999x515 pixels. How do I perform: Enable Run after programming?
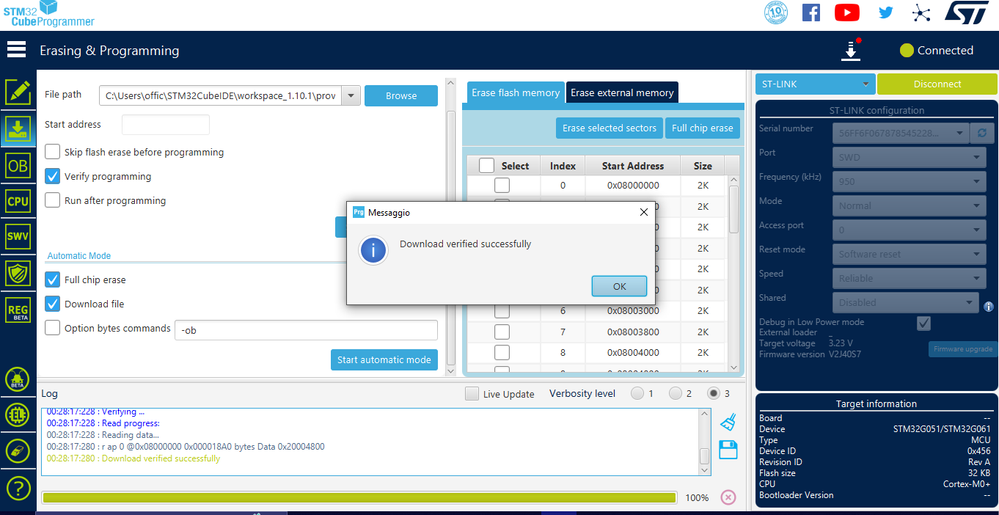pyautogui.click(x=52, y=200)
